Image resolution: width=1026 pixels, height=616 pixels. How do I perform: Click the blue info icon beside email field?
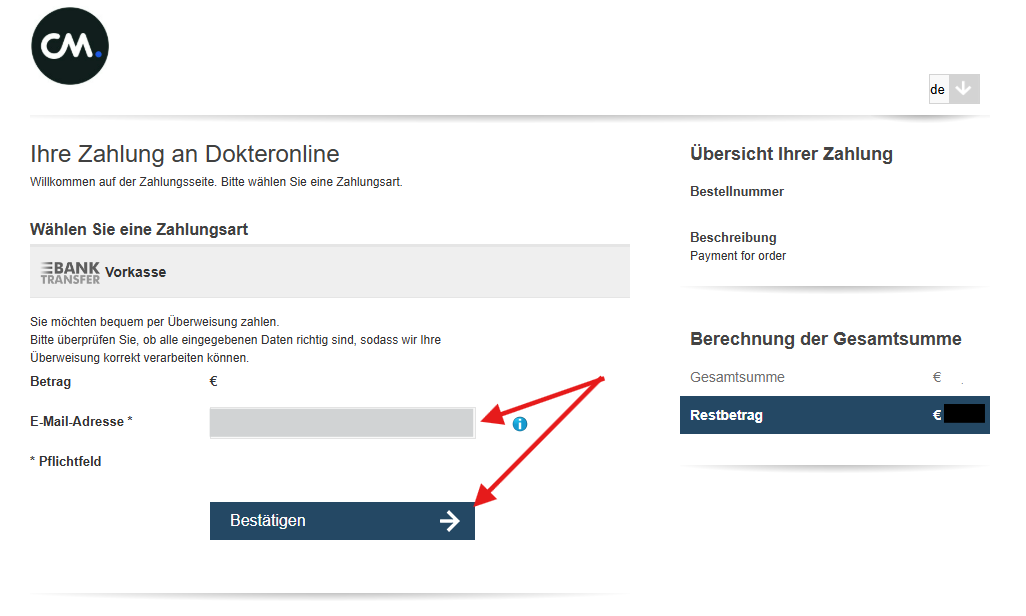pyautogui.click(x=520, y=424)
